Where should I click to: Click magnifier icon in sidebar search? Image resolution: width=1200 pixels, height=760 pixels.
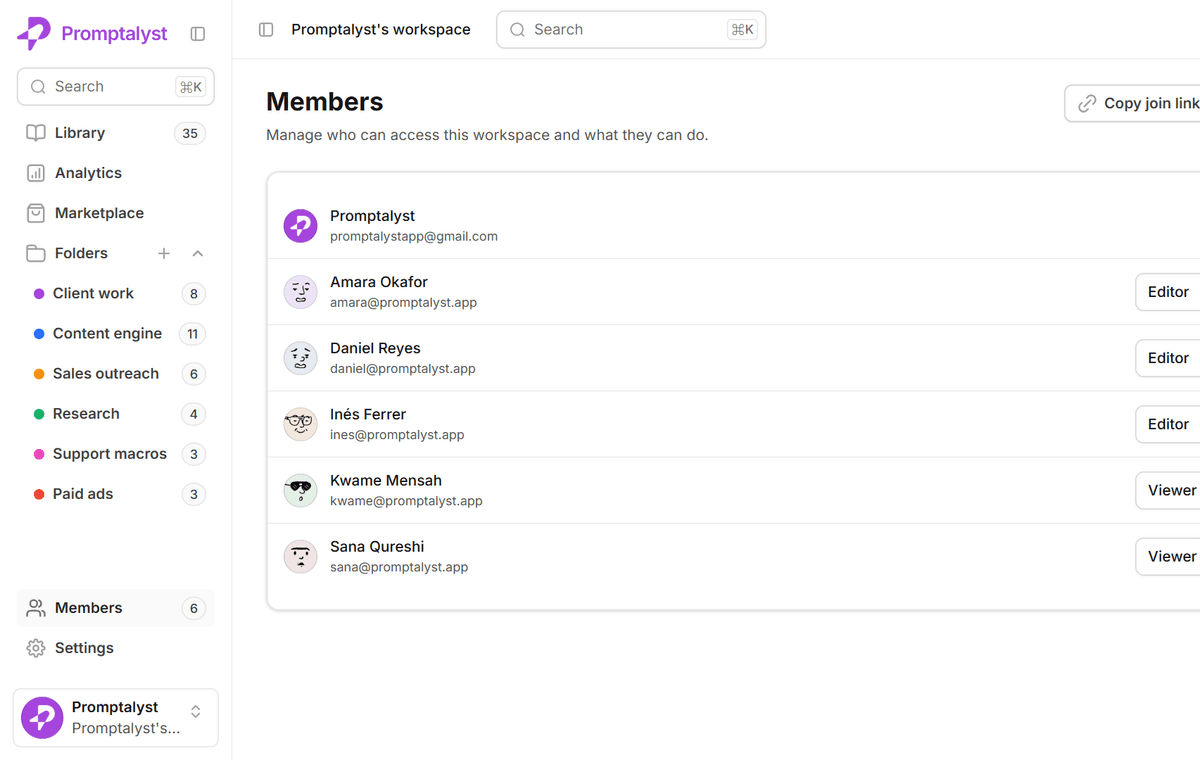(38, 87)
